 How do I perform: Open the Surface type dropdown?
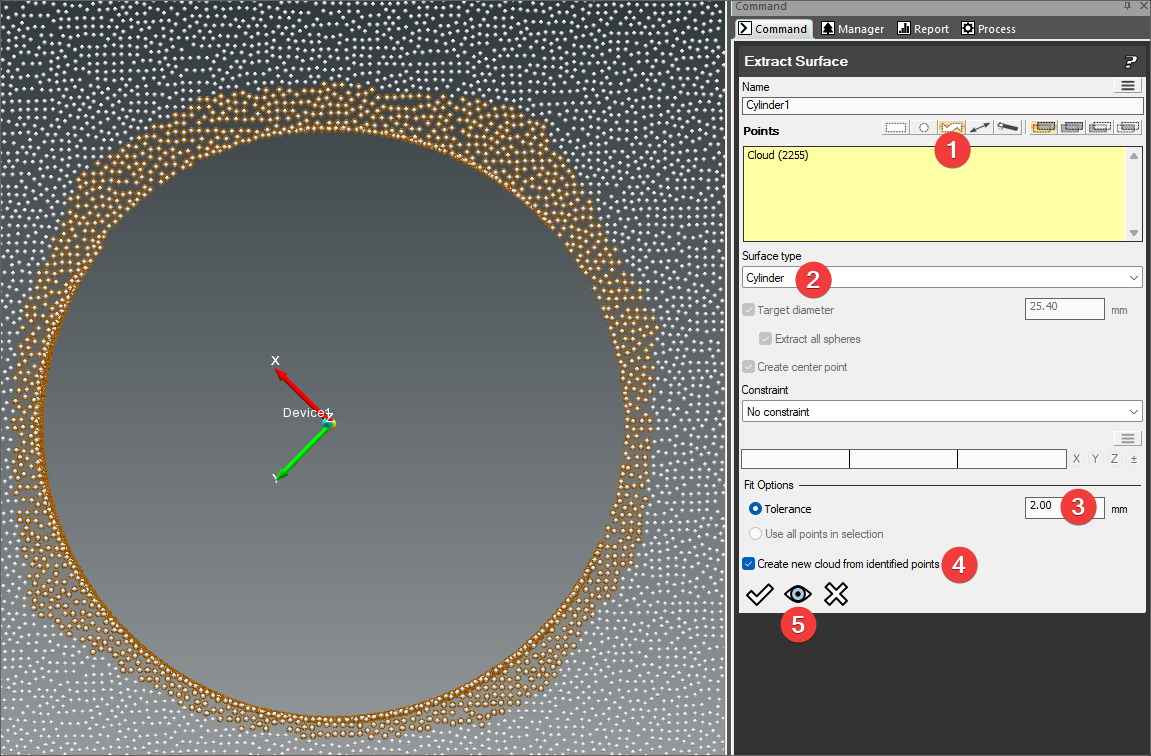tap(941, 278)
